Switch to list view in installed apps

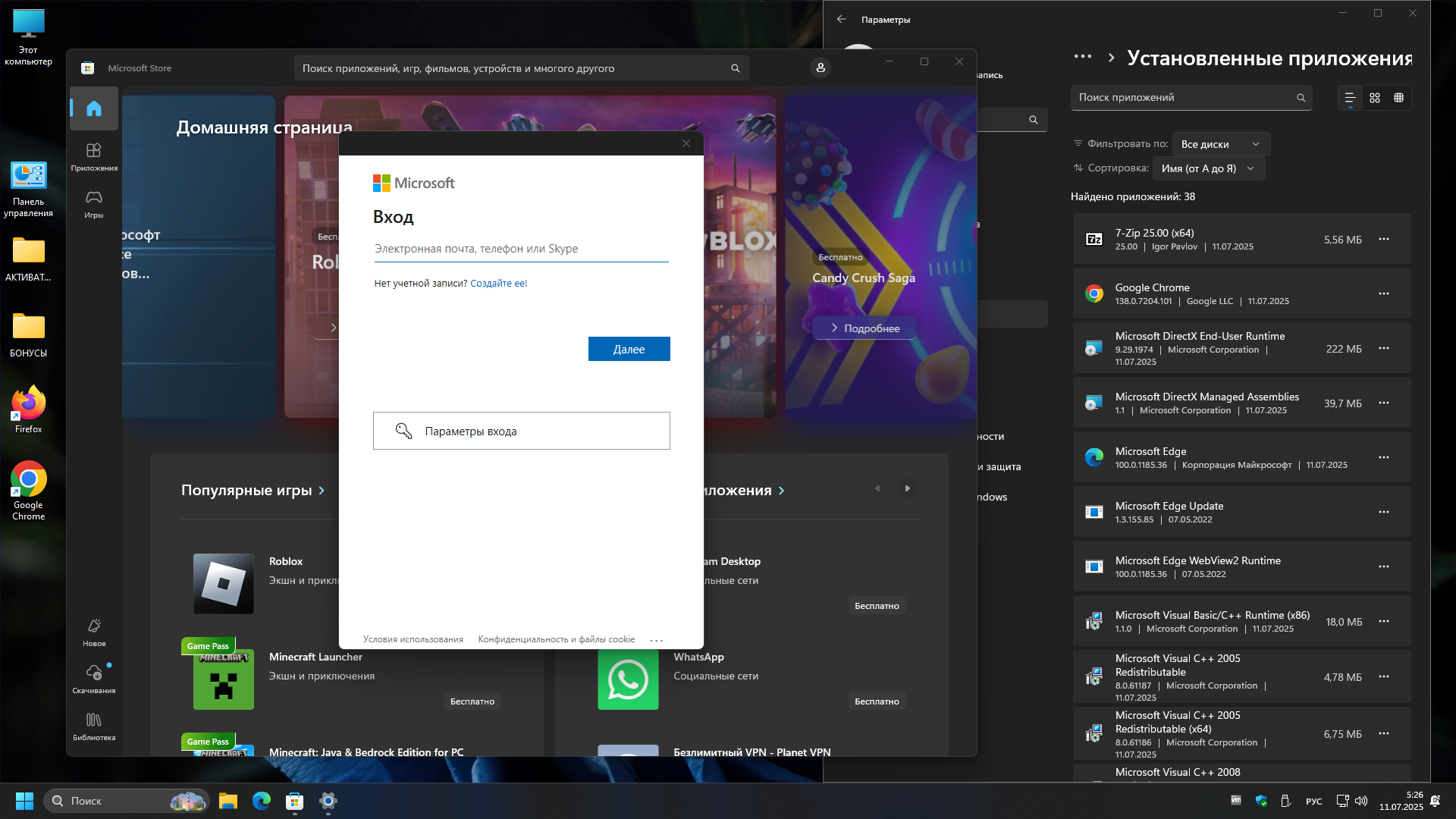coord(1350,98)
